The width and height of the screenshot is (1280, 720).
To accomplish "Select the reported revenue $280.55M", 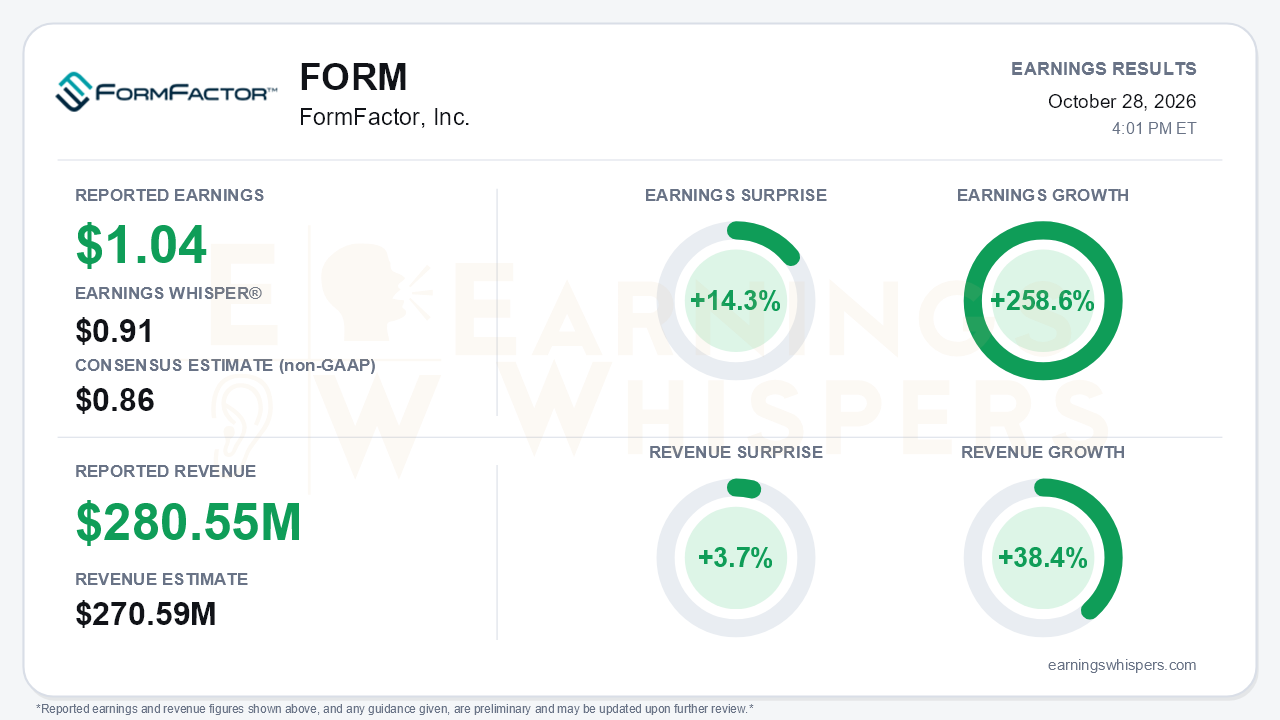I will point(189,522).
